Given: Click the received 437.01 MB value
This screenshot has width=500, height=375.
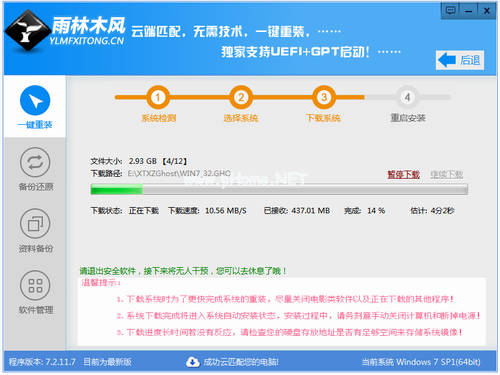Looking at the screenshot, I should click(311, 211).
